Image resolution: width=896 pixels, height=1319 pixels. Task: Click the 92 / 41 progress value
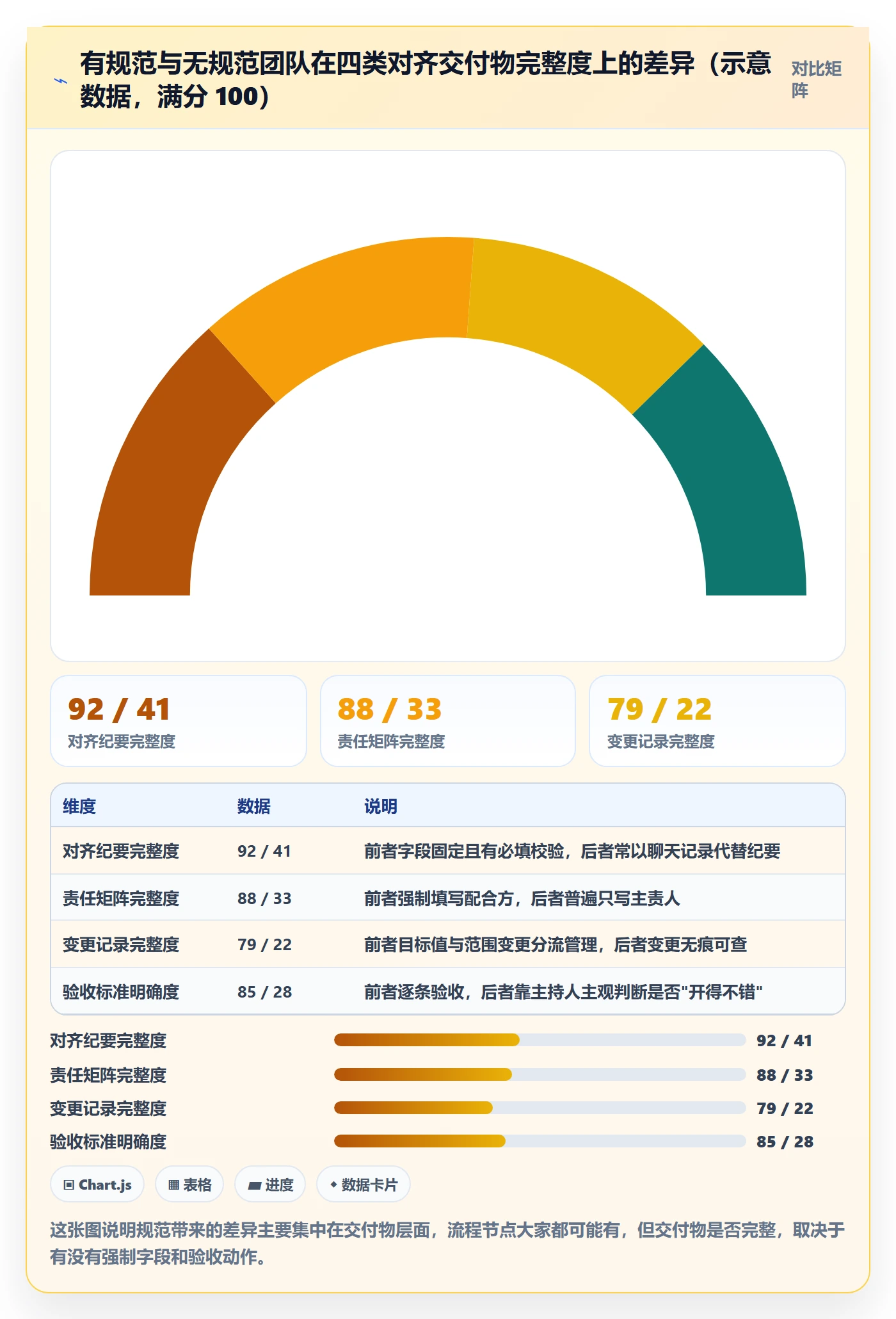tap(785, 1040)
